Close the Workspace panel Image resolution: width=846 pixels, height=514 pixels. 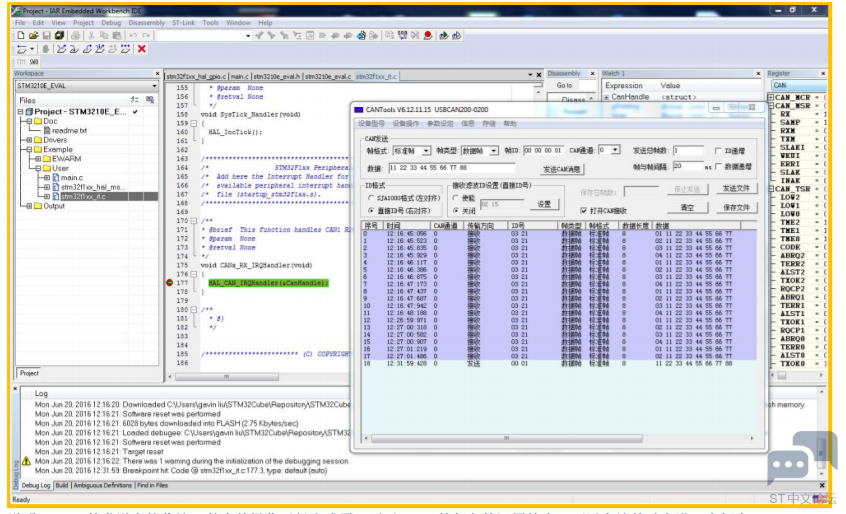tap(157, 73)
